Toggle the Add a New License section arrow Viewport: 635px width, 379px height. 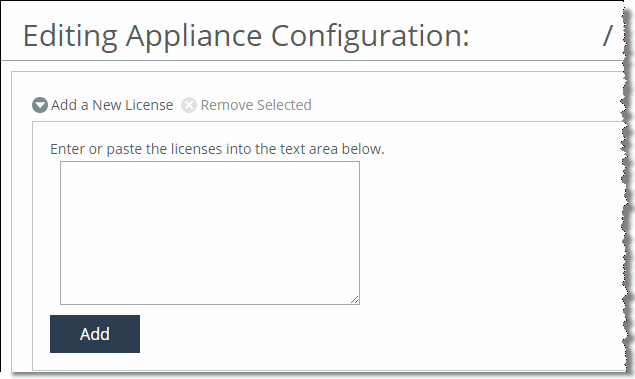pyautogui.click(x=40, y=105)
